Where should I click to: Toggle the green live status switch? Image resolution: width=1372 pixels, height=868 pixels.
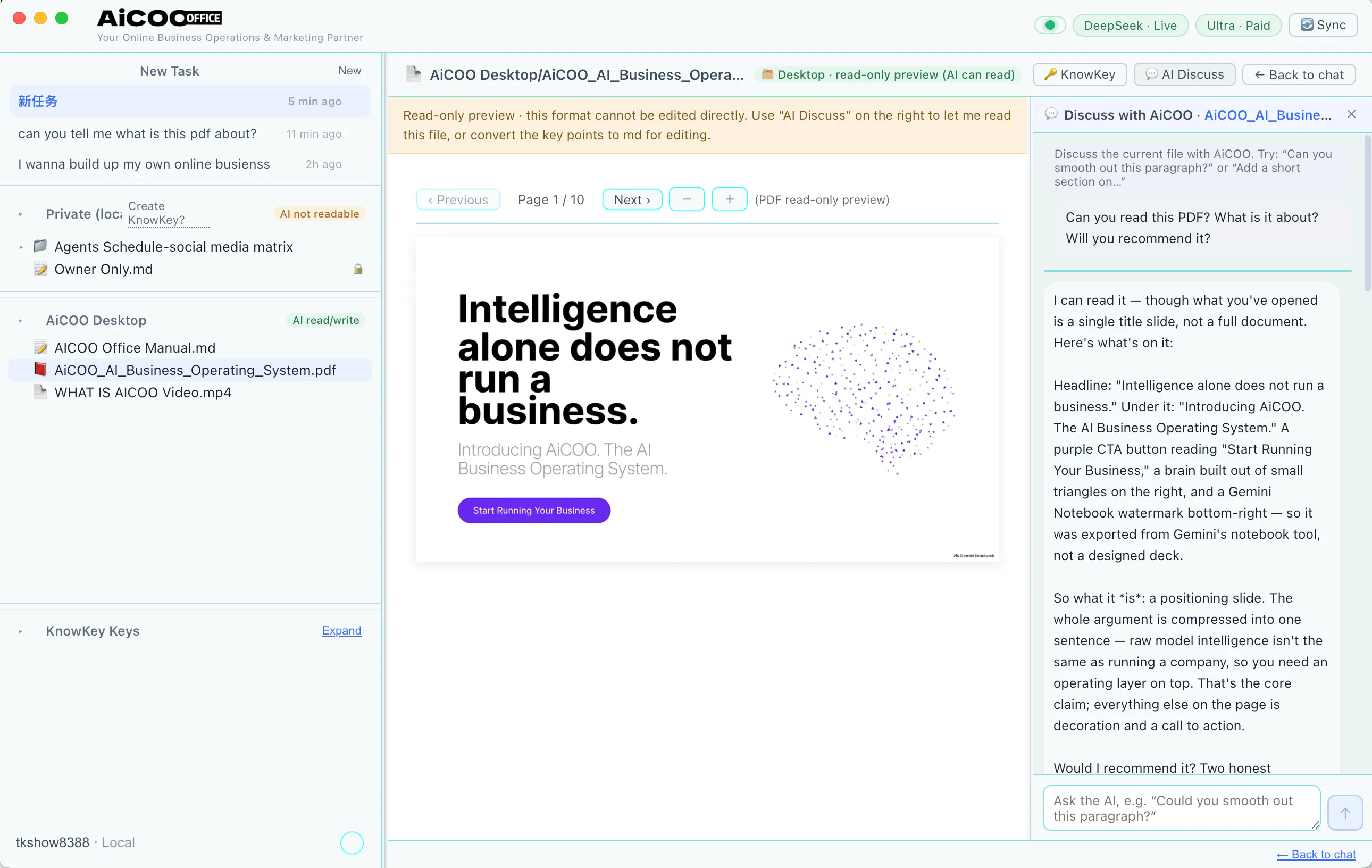[1050, 25]
